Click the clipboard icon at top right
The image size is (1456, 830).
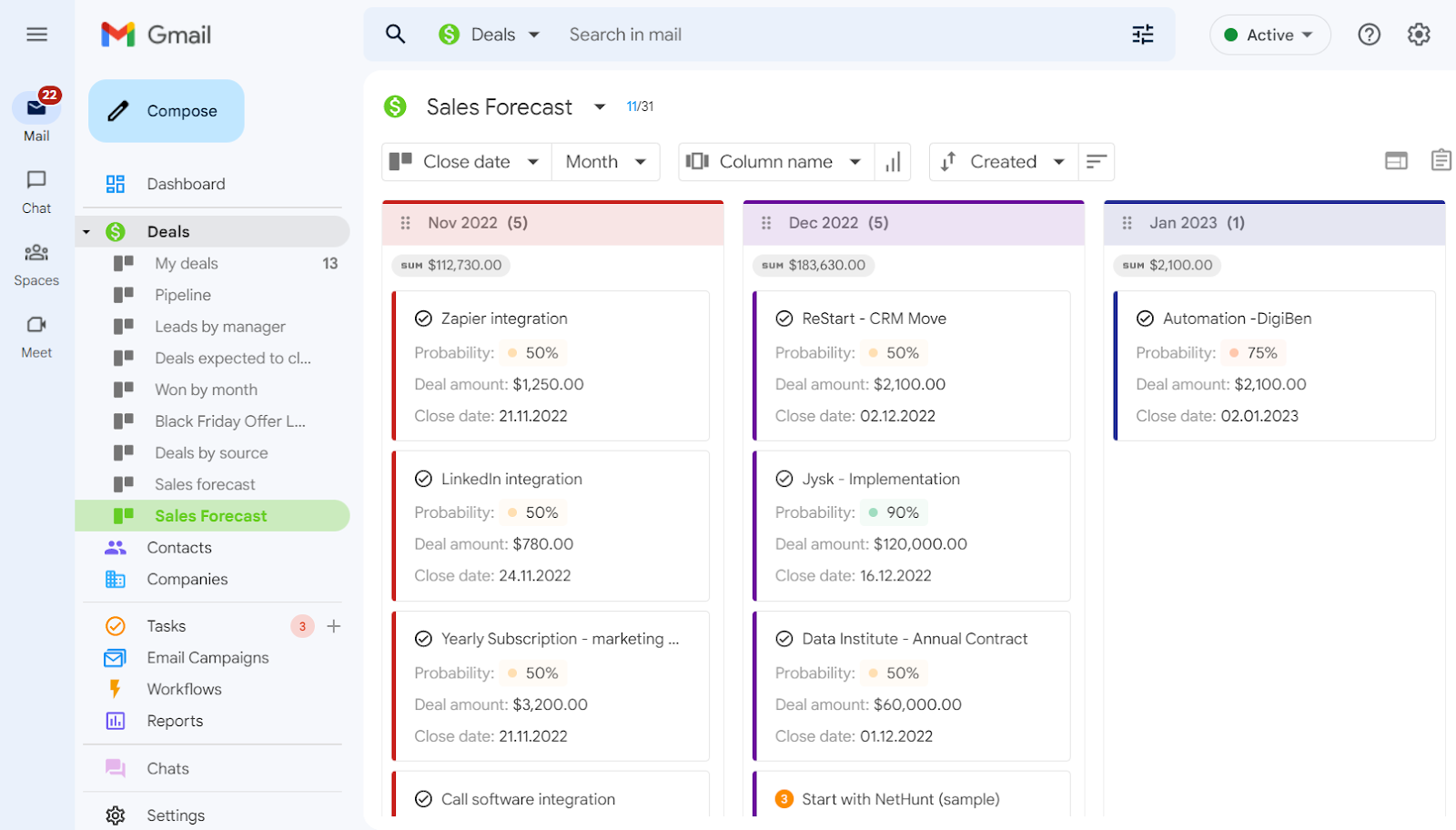tap(1441, 160)
